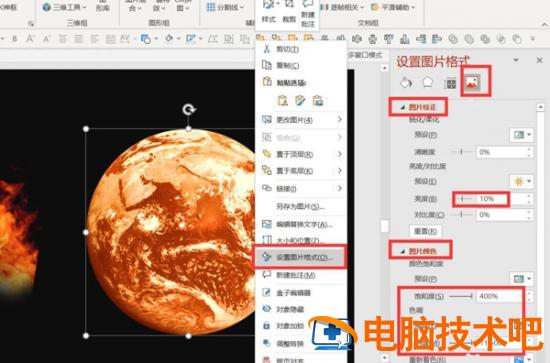Image resolution: width=550 pixels, height=363 pixels.
Task: Click the brightness 10% value field
Action: pyautogui.click(x=501, y=199)
